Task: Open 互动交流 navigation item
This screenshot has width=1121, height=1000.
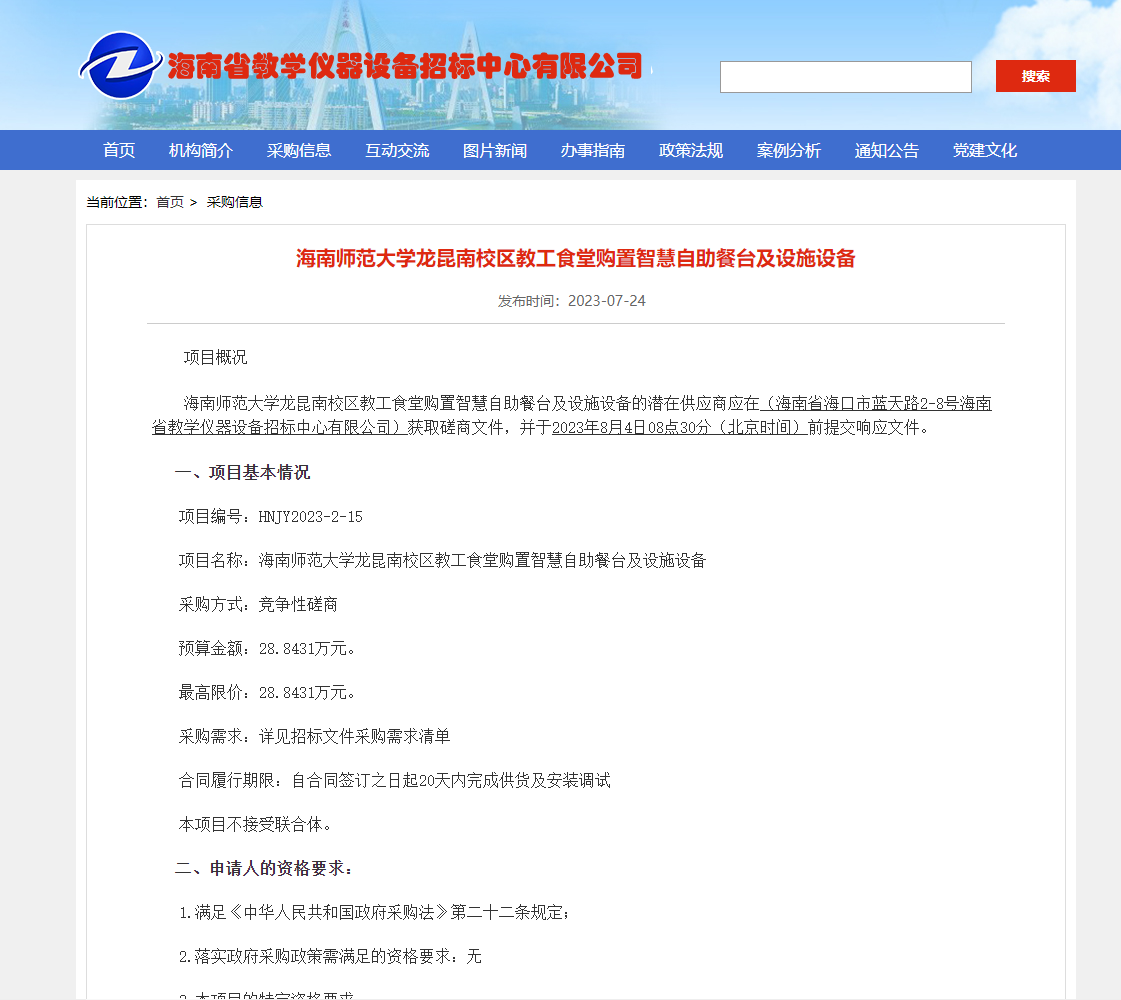Action: [397, 150]
